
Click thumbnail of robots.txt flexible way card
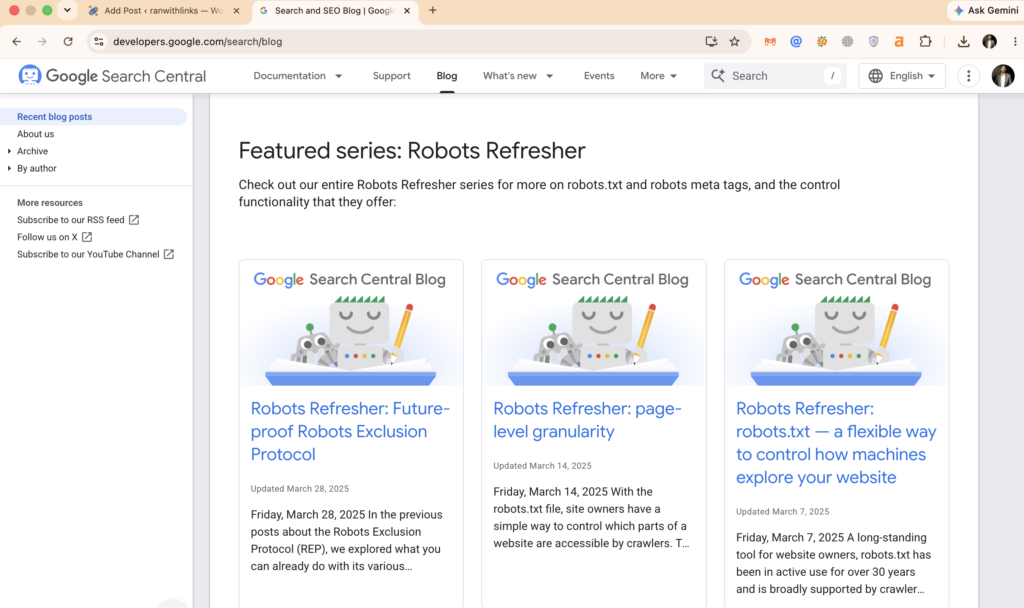pos(837,323)
